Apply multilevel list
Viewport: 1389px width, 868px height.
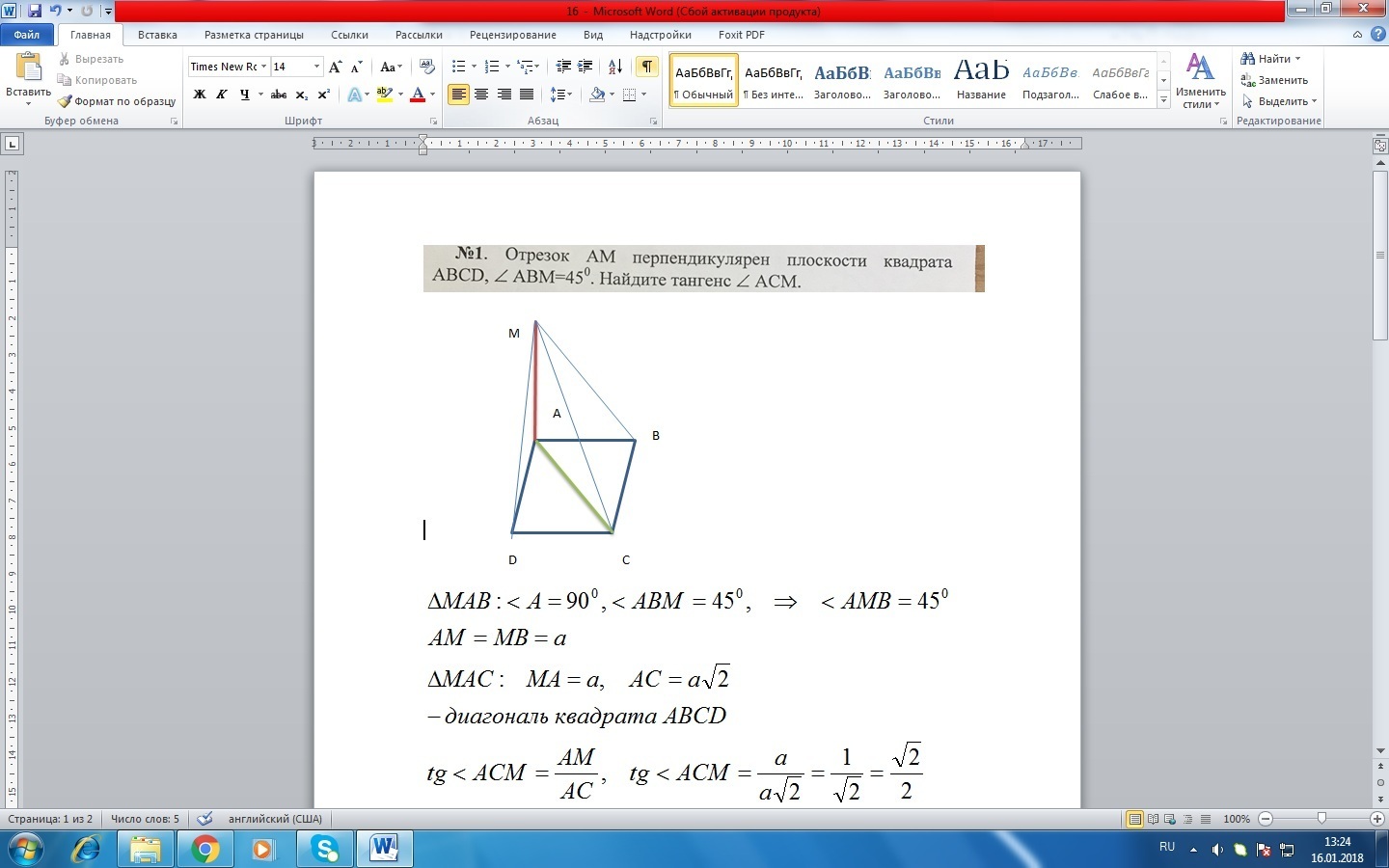526,67
